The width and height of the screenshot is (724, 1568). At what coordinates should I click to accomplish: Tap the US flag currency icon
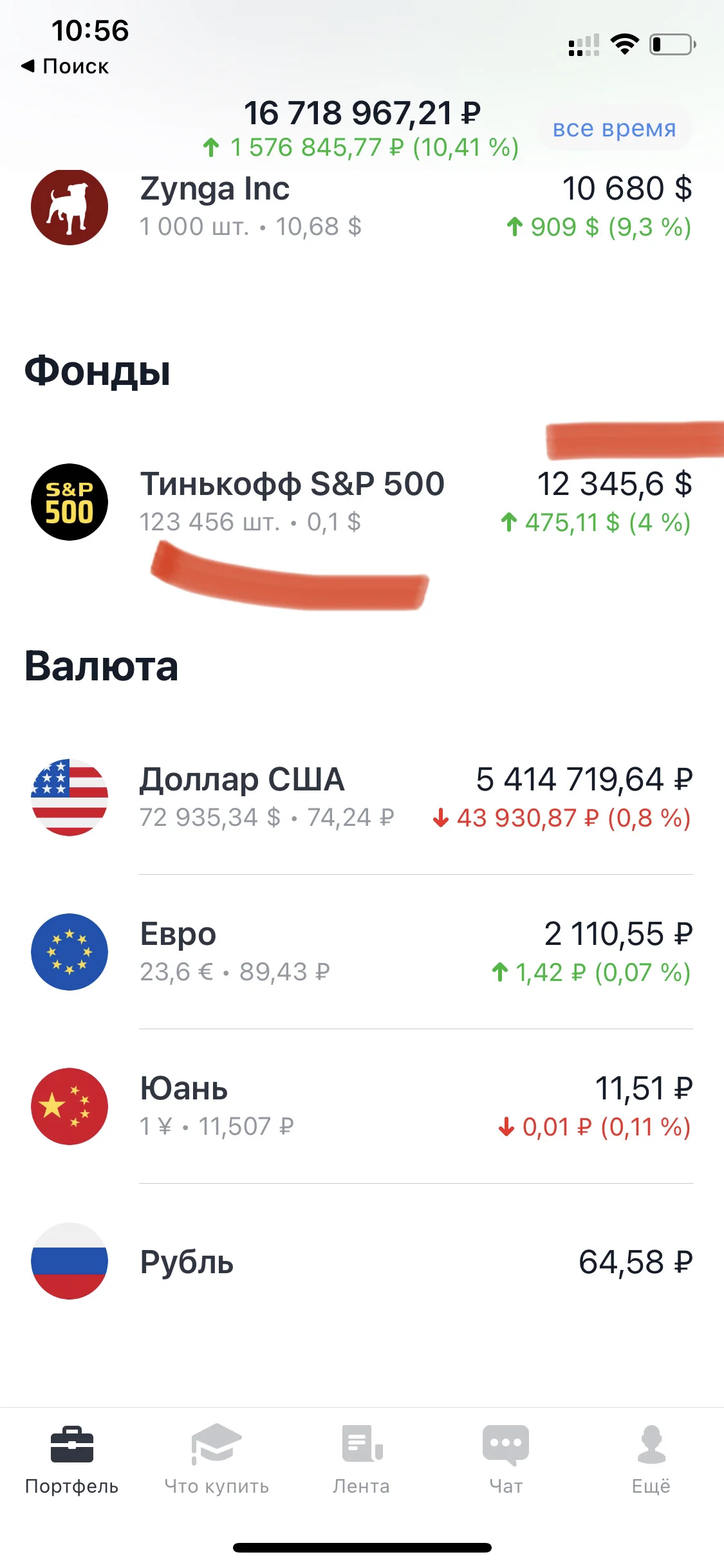70,798
